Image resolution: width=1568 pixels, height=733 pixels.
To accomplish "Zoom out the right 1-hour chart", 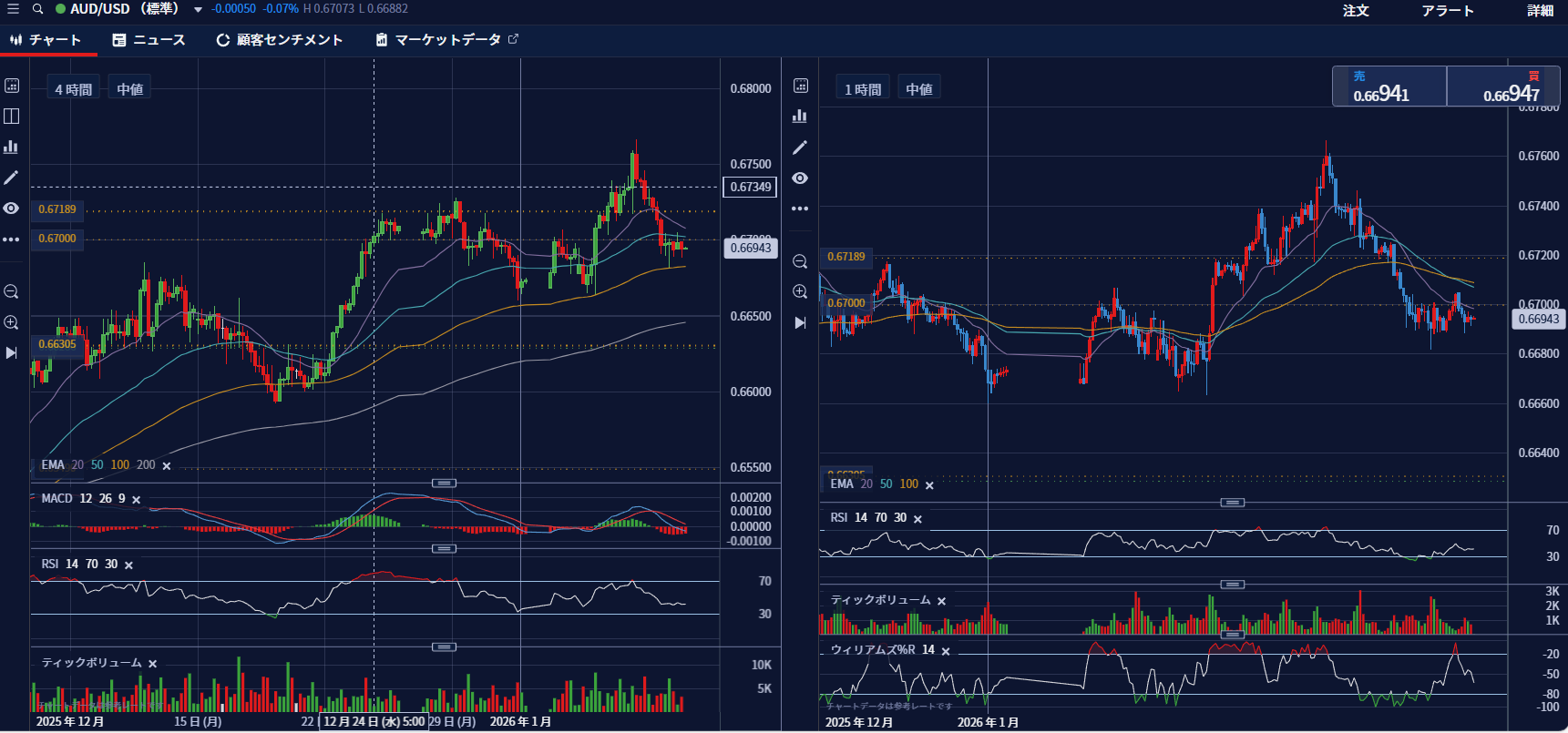I will (x=800, y=262).
